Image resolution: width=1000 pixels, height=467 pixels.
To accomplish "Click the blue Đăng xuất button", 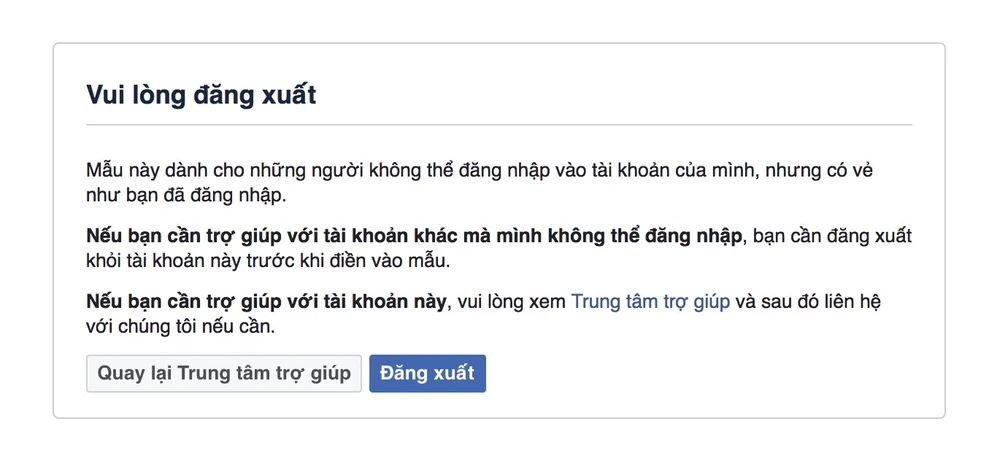I will coord(427,374).
